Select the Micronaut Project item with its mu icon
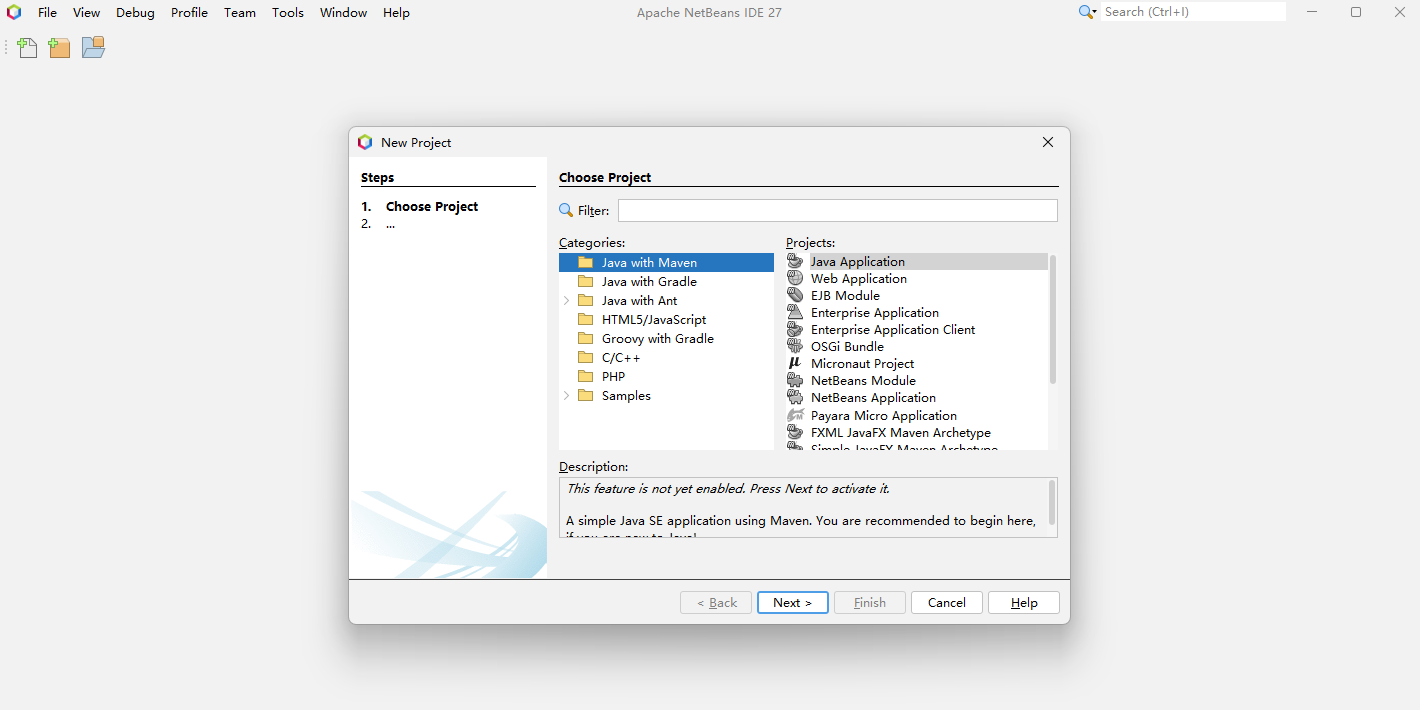Image resolution: width=1420 pixels, height=710 pixels. 862,363
